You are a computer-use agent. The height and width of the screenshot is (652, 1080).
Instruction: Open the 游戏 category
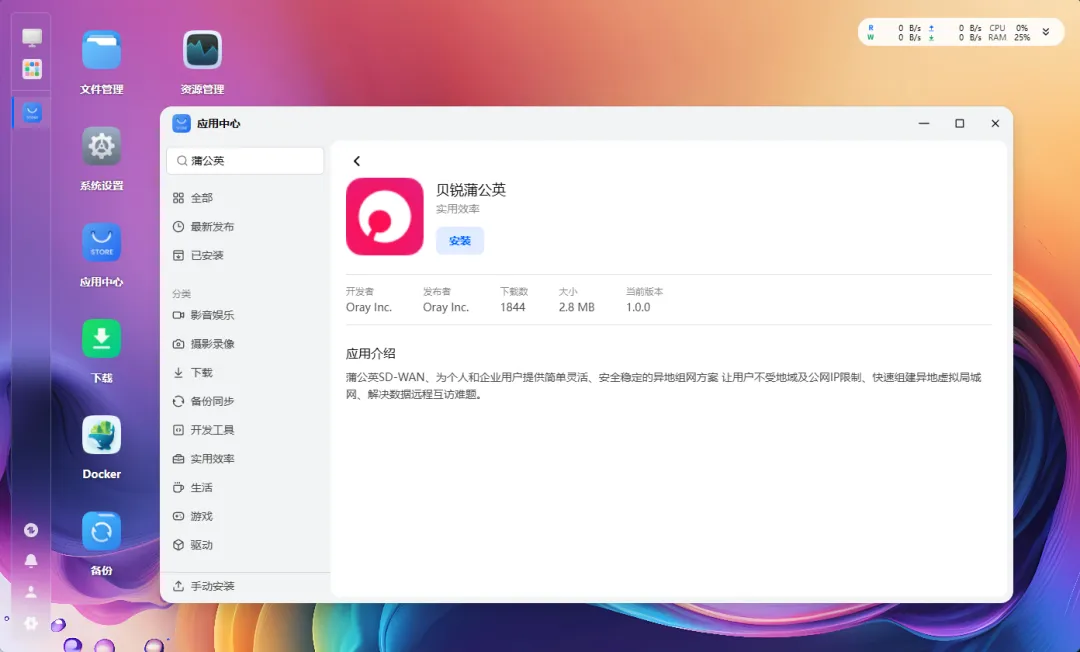(x=201, y=516)
